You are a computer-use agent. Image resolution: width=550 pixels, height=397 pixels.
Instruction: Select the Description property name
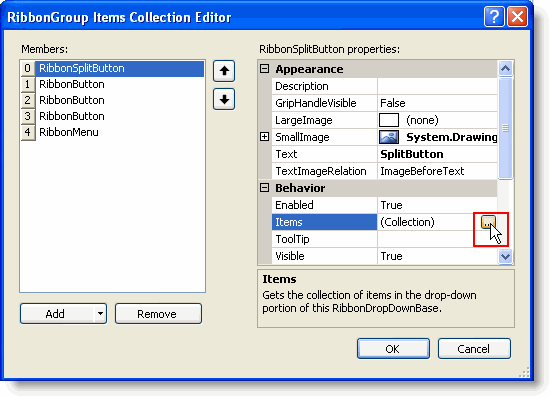[x=324, y=86]
